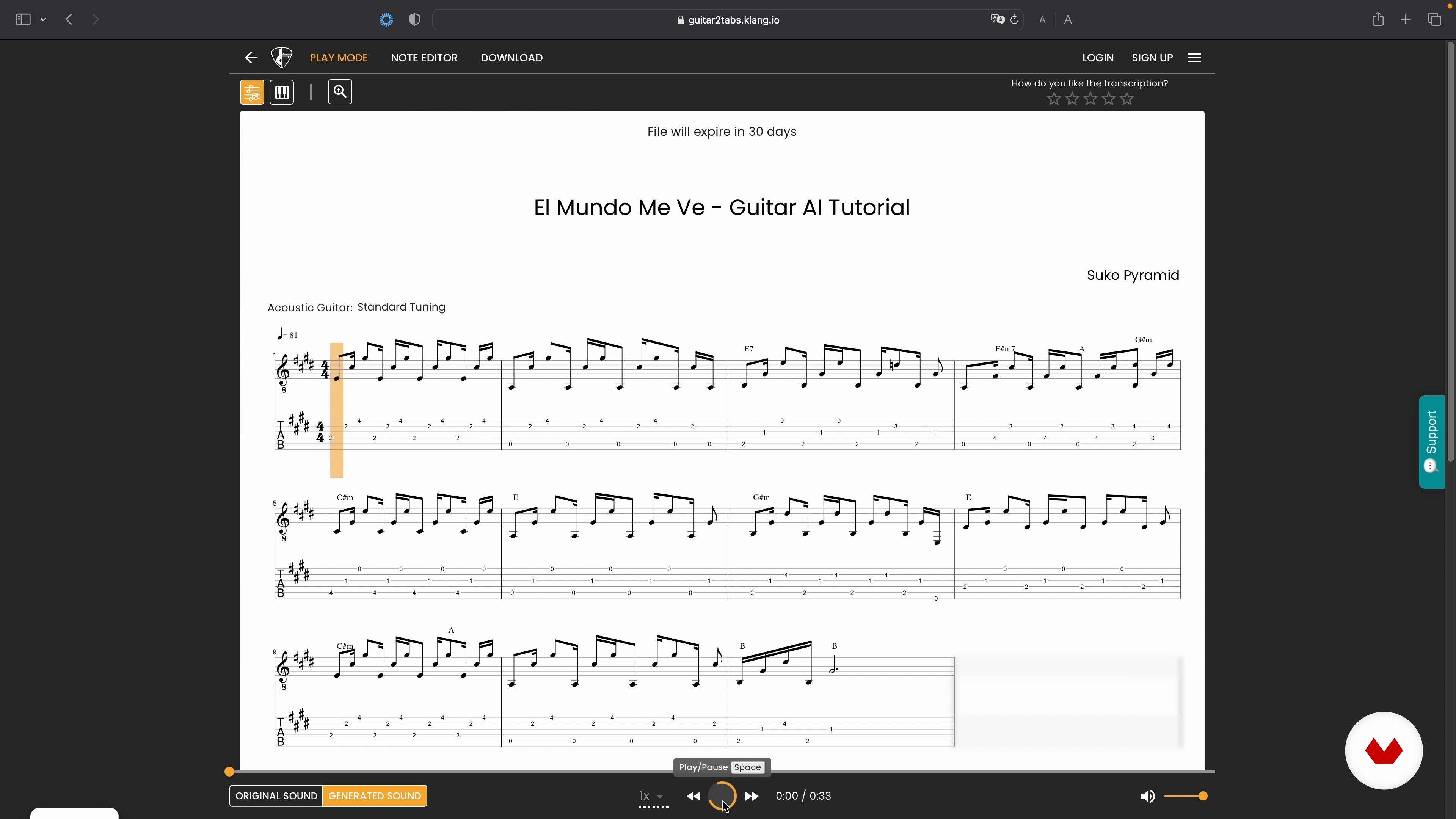This screenshot has width=1456, height=819.
Task: Click the Login link
Action: [x=1098, y=58]
